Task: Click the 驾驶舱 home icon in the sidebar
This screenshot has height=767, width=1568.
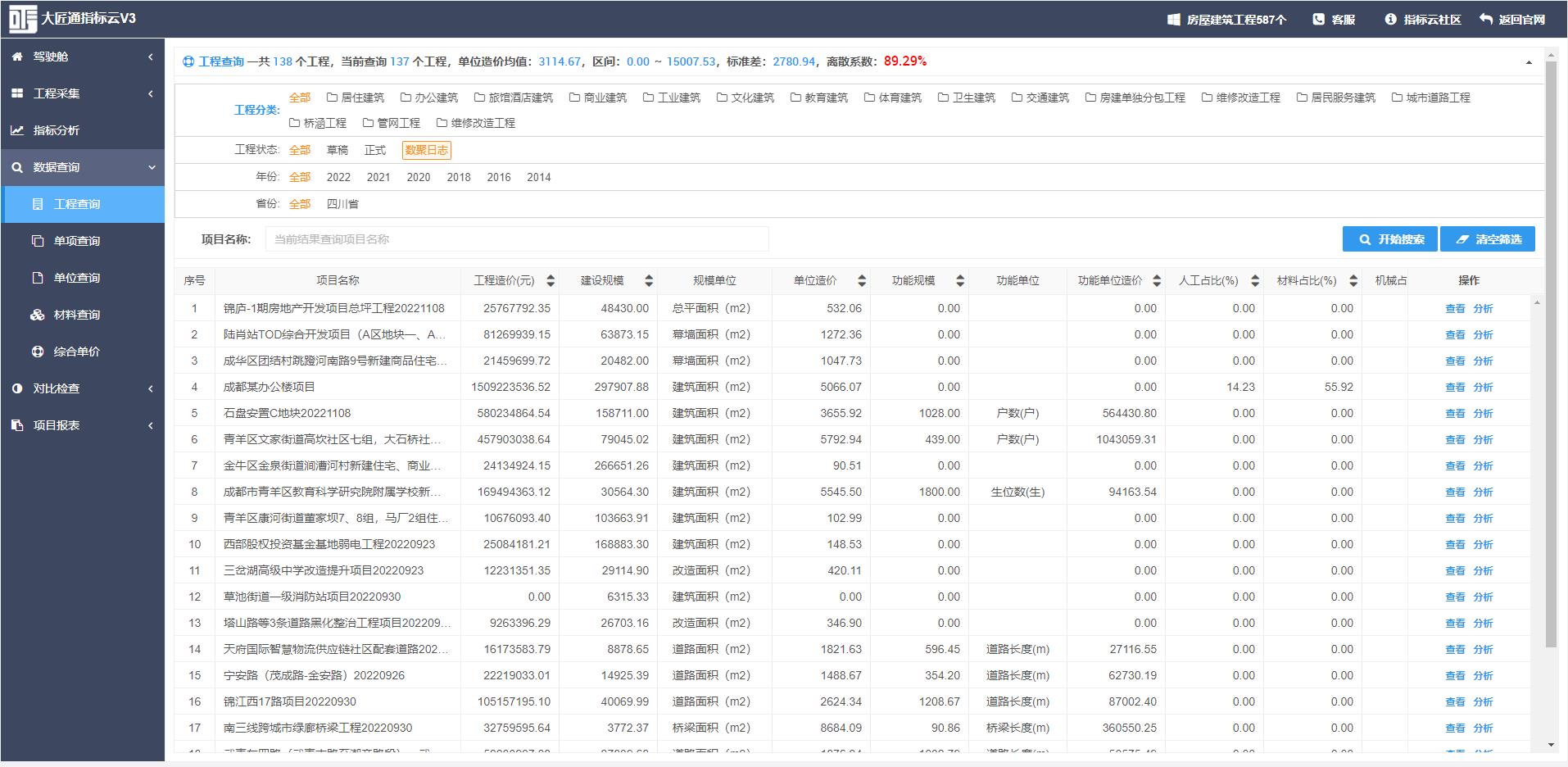Action: [17, 57]
